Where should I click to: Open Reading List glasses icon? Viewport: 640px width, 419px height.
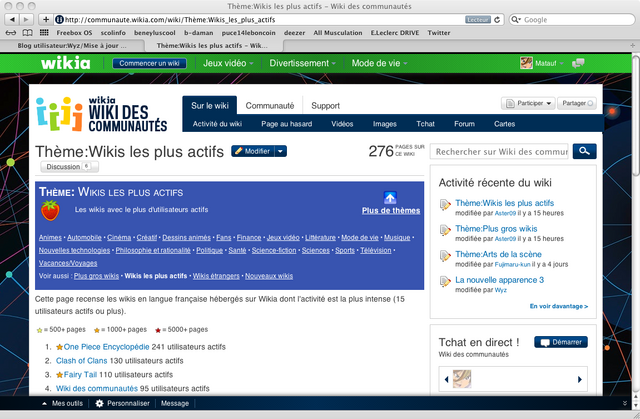[x=11, y=33]
